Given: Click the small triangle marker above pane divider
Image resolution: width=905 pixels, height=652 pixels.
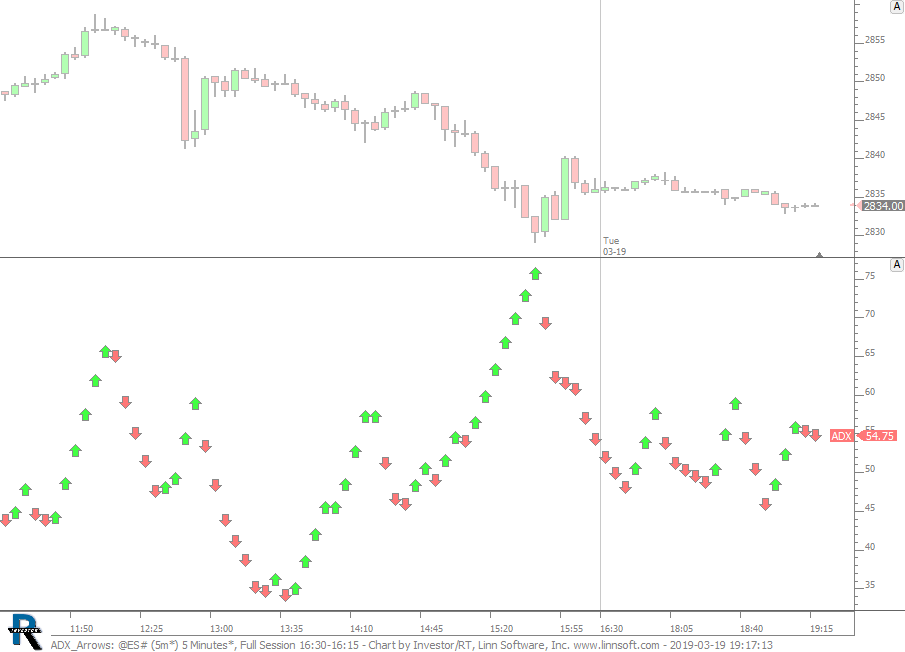Looking at the screenshot, I should 820,255.
